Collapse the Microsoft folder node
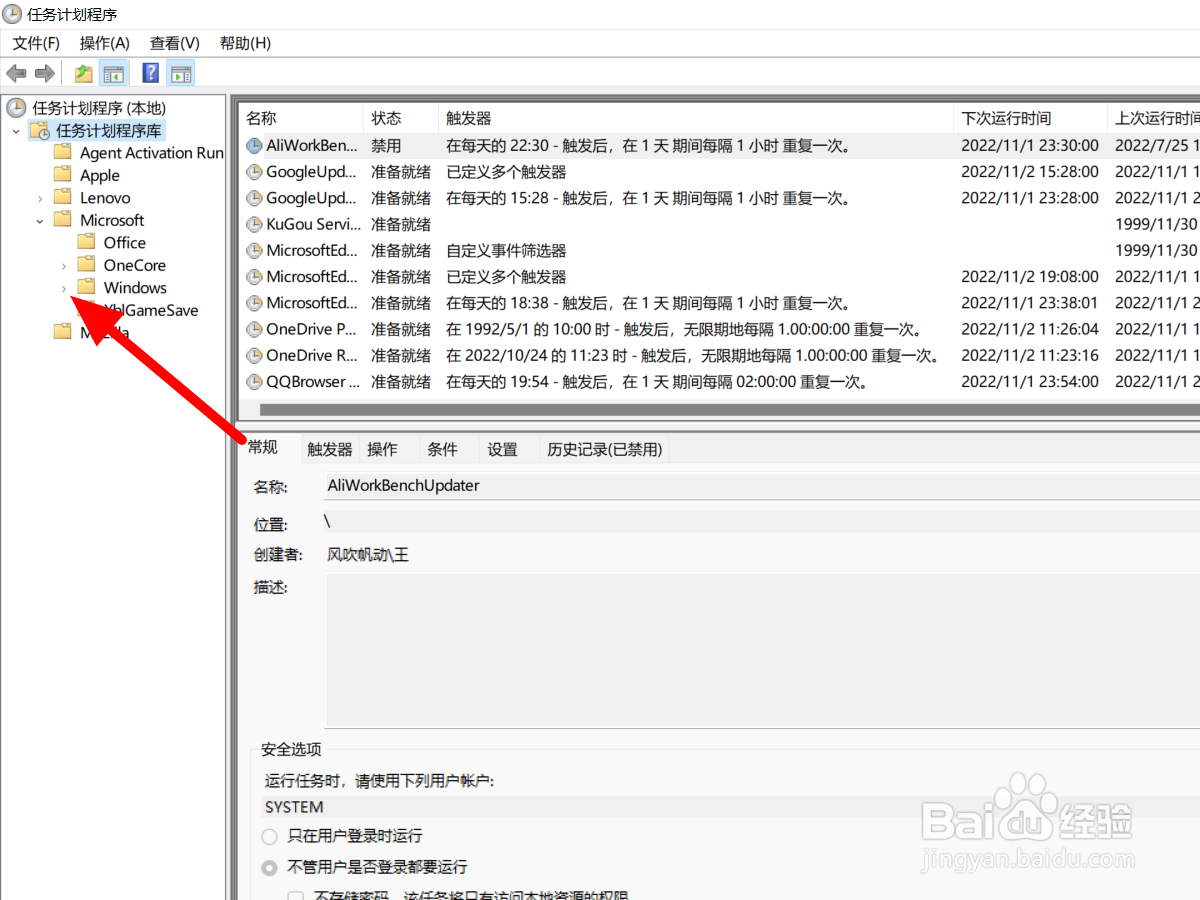 (x=40, y=220)
